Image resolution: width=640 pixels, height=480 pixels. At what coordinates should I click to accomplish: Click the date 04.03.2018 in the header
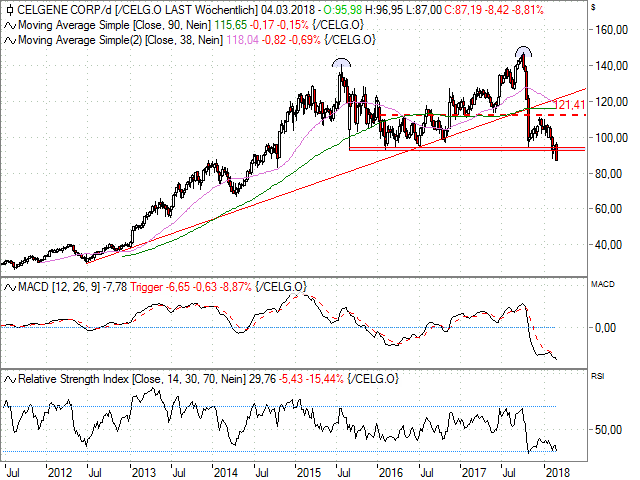pyautogui.click(x=288, y=10)
